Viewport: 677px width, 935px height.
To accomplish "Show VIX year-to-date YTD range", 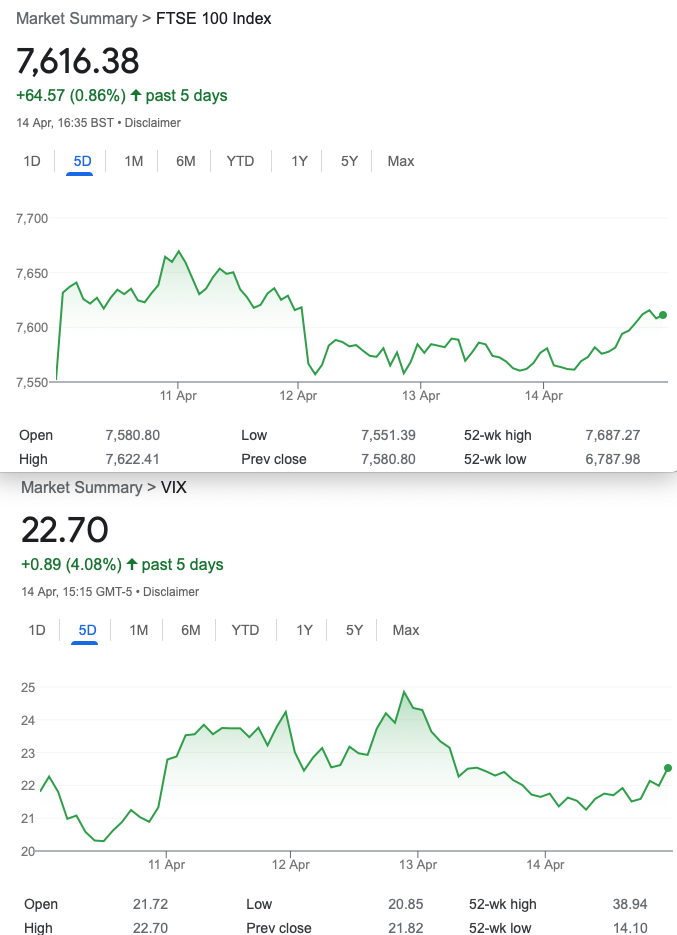I will coord(245,630).
